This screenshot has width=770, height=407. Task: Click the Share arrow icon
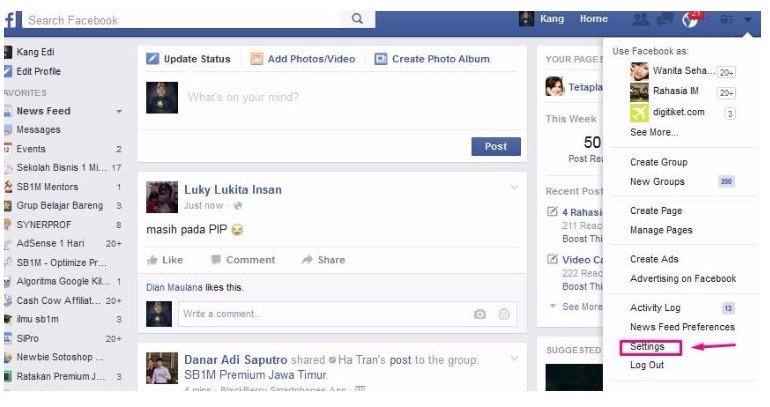pyautogui.click(x=307, y=259)
